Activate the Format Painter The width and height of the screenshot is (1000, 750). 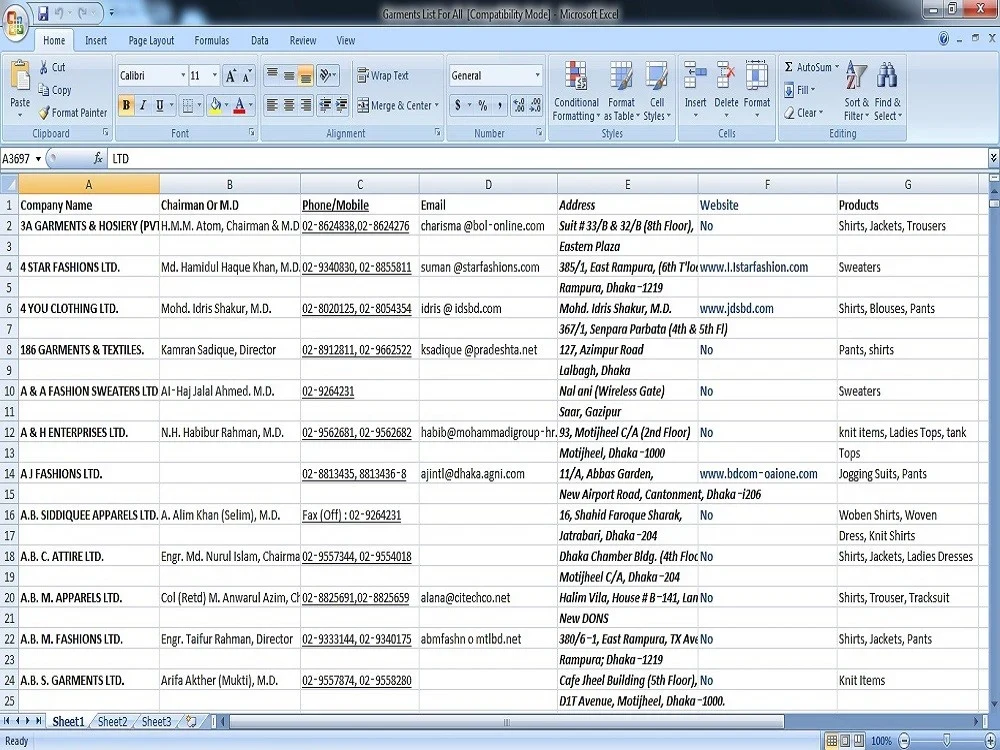(73, 113)
